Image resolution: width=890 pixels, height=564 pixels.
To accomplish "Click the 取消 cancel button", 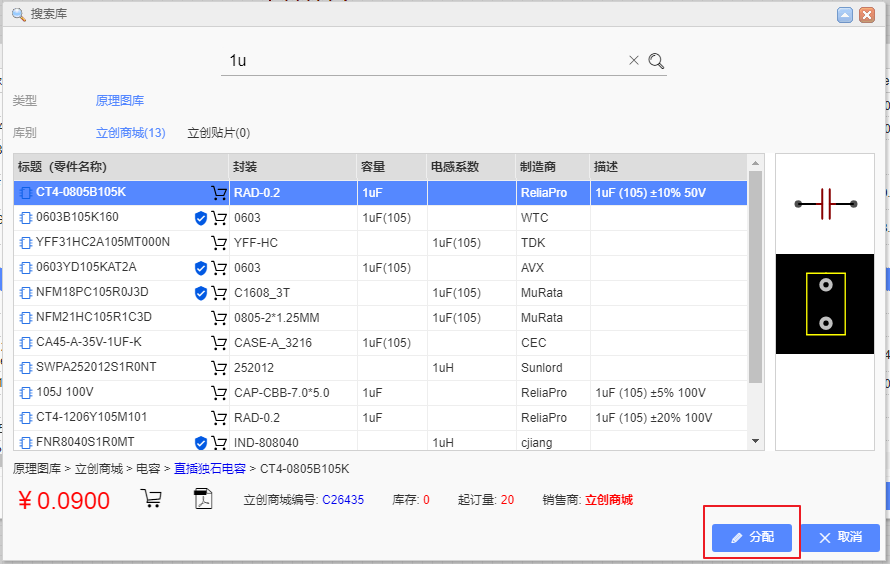I will (x=841, y=537).
